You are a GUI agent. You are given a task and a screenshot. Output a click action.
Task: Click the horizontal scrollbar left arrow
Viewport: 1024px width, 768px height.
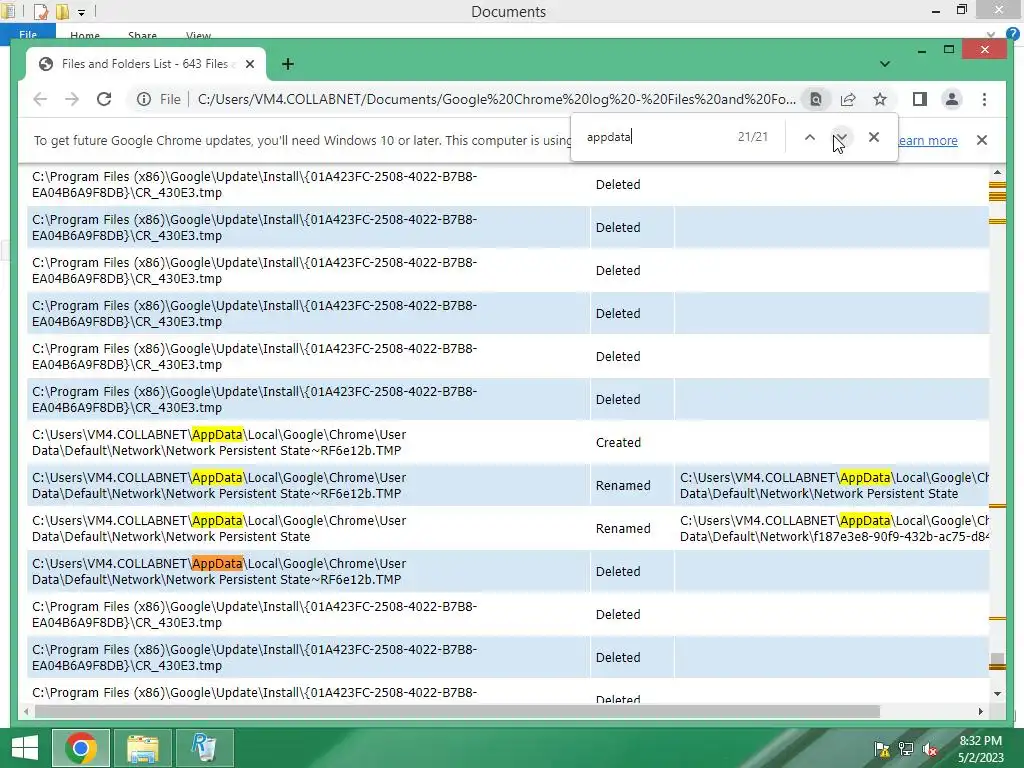click(26, 711)
